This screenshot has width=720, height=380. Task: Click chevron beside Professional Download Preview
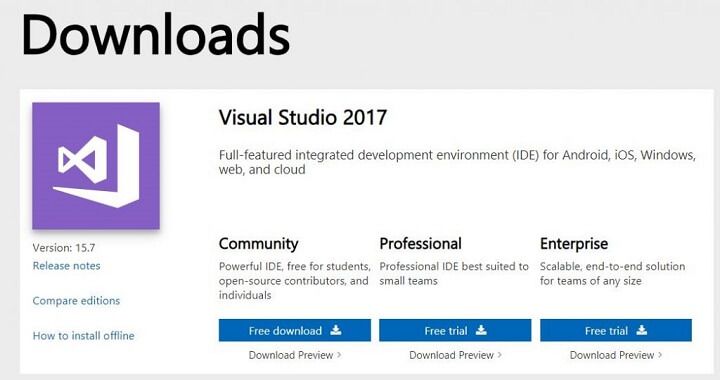click(500, 355)
